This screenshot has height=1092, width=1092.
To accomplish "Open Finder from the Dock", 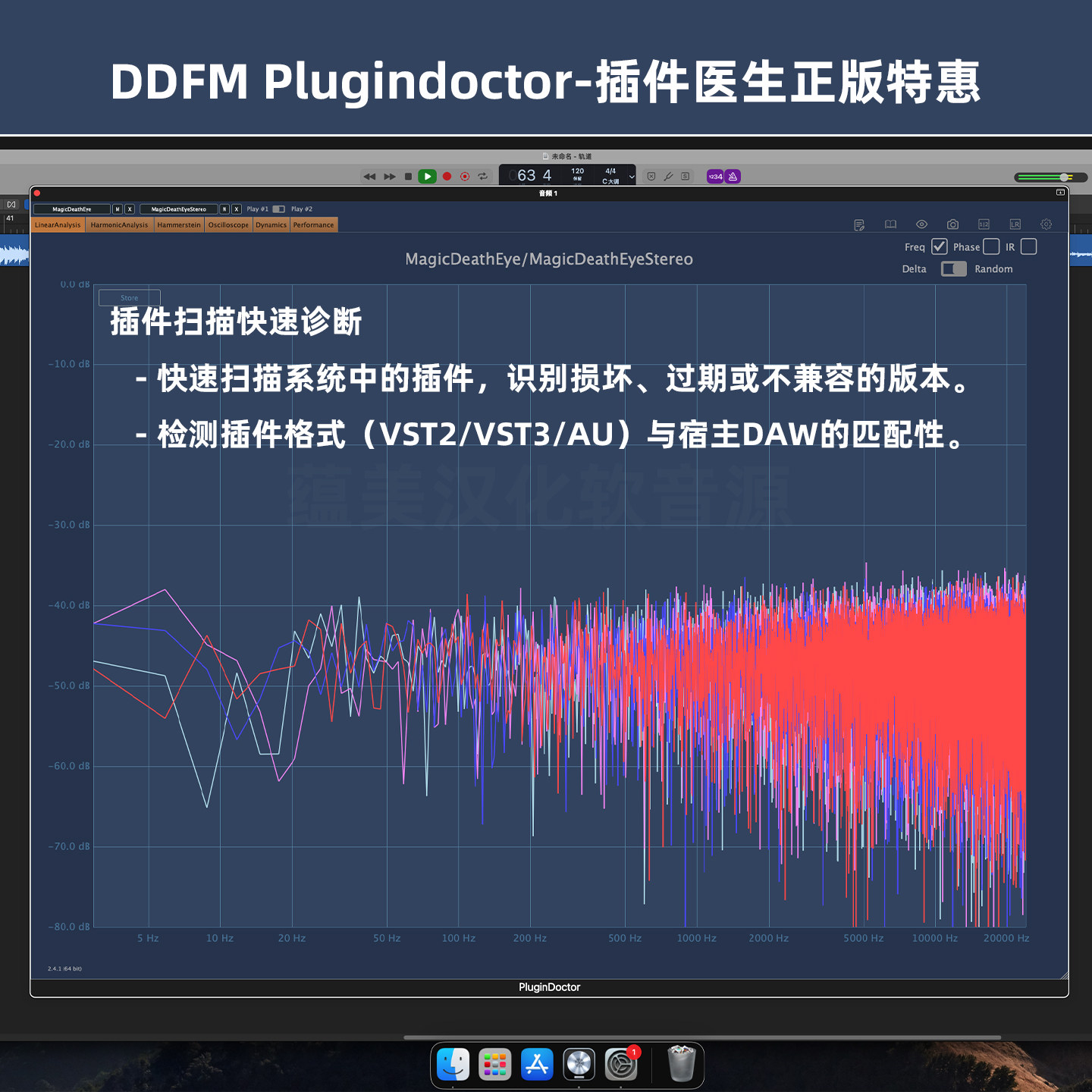I will (453, 1065).
